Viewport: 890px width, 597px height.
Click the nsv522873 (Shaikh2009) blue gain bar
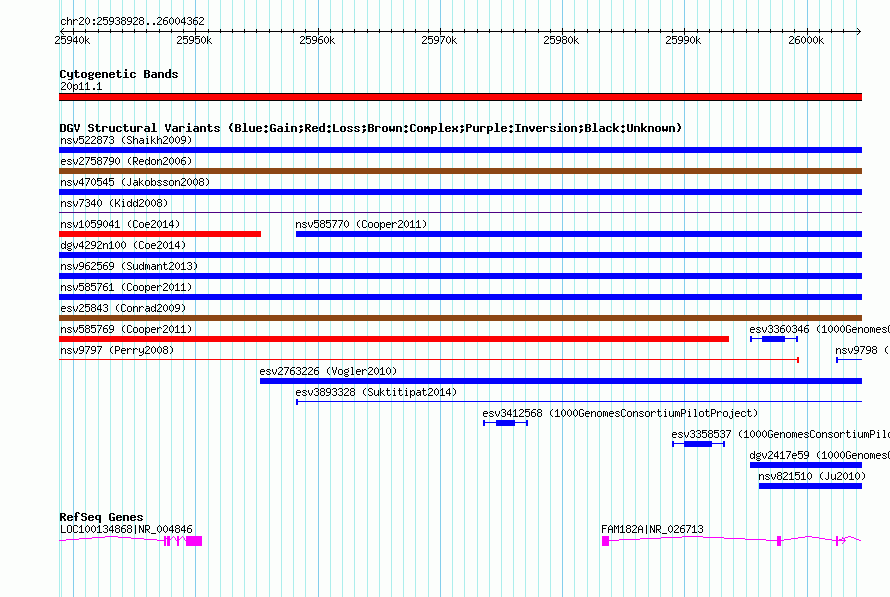point(460,150)
